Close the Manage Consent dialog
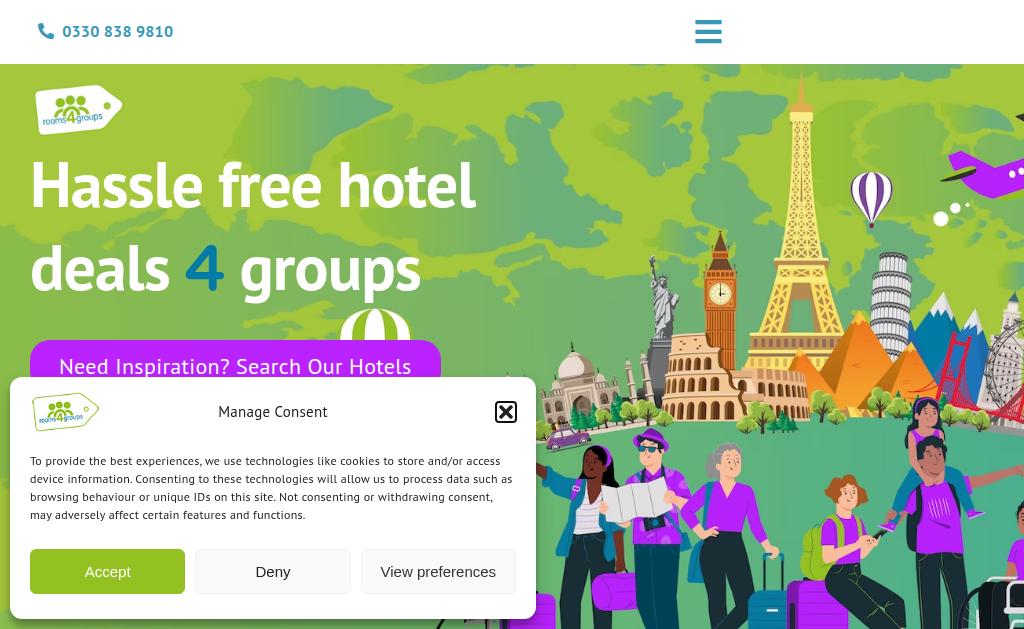The image size is (1024, 629). [505, 412]
